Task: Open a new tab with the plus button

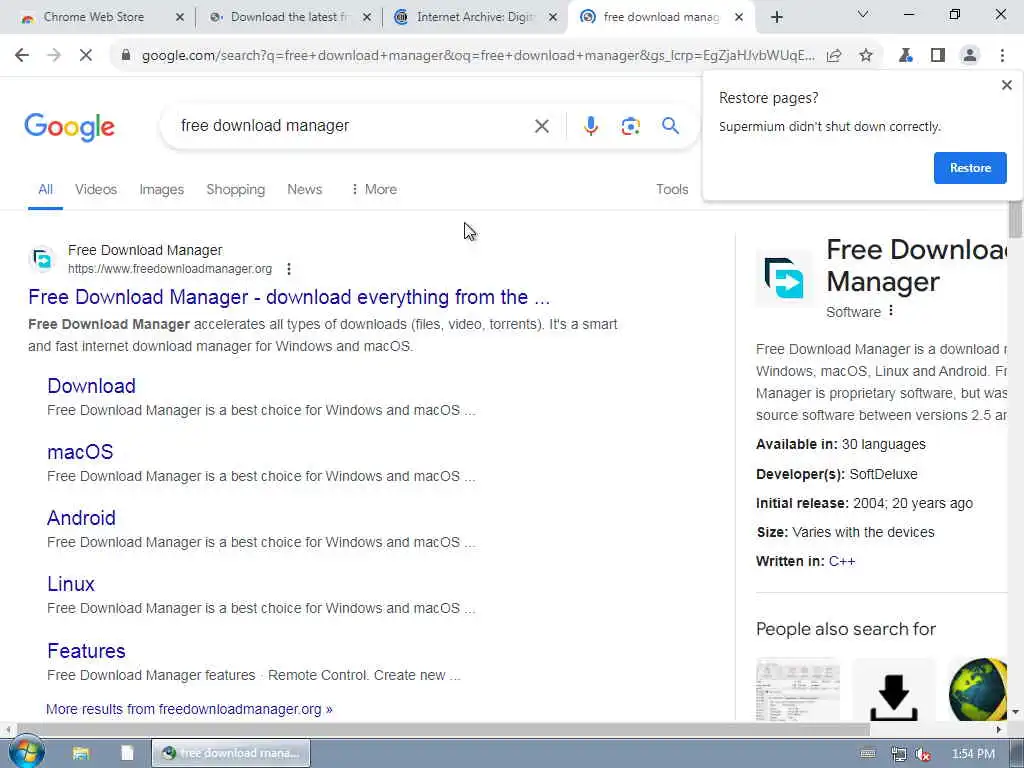Action: tap(776, 17)
